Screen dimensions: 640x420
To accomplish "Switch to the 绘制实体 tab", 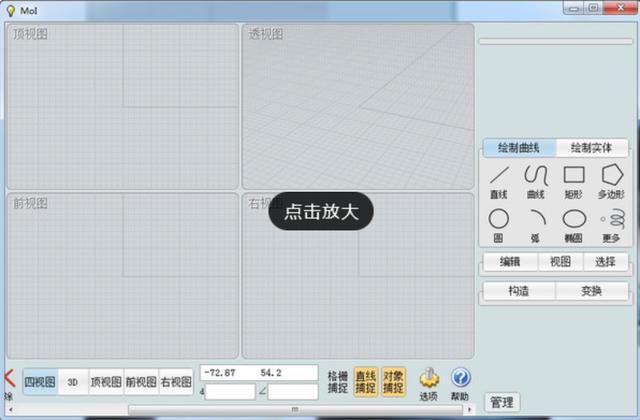I will click(x=591, y=148).
